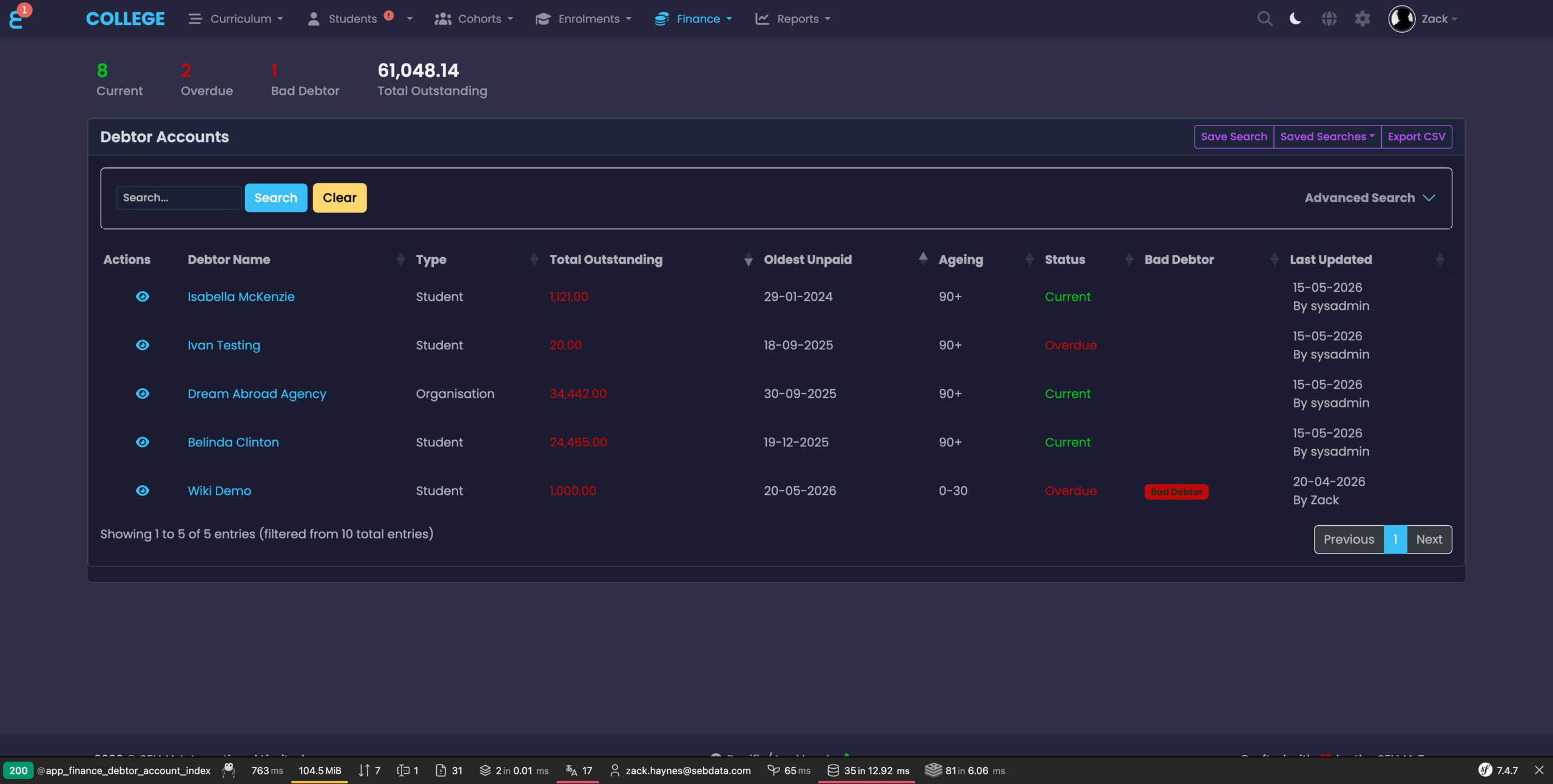Click the app_finance_debtor_account_index route label

tap(124, 770)
